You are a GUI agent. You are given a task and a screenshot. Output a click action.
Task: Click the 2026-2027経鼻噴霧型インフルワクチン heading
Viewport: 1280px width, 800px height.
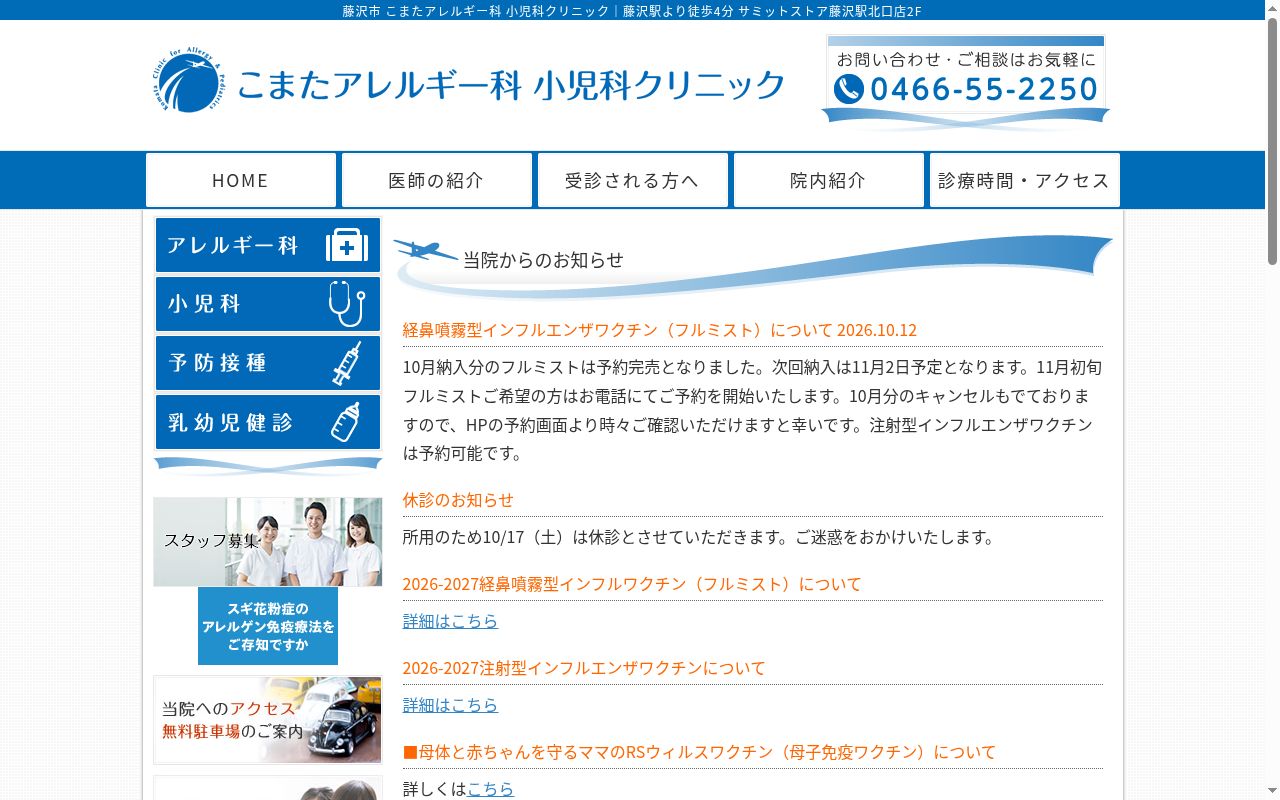tap(632, 584)
